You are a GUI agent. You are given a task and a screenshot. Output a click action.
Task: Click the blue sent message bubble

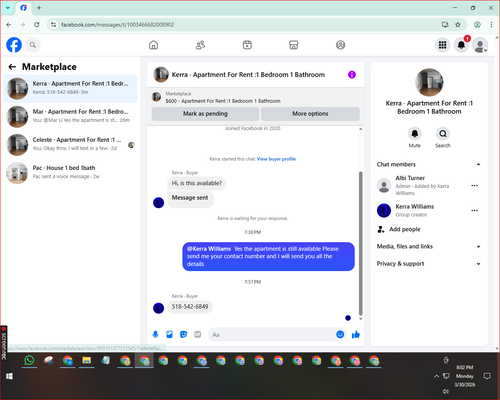pyautogui.click(x=268, y=256)
